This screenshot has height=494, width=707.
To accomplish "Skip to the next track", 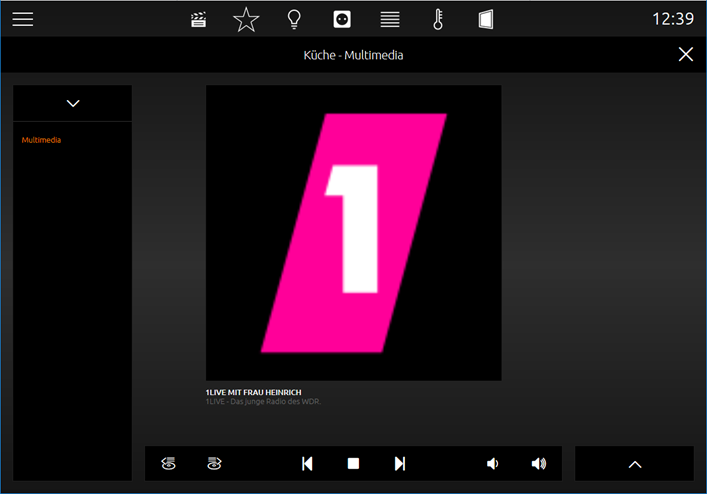I will click(x=399, y=463).
